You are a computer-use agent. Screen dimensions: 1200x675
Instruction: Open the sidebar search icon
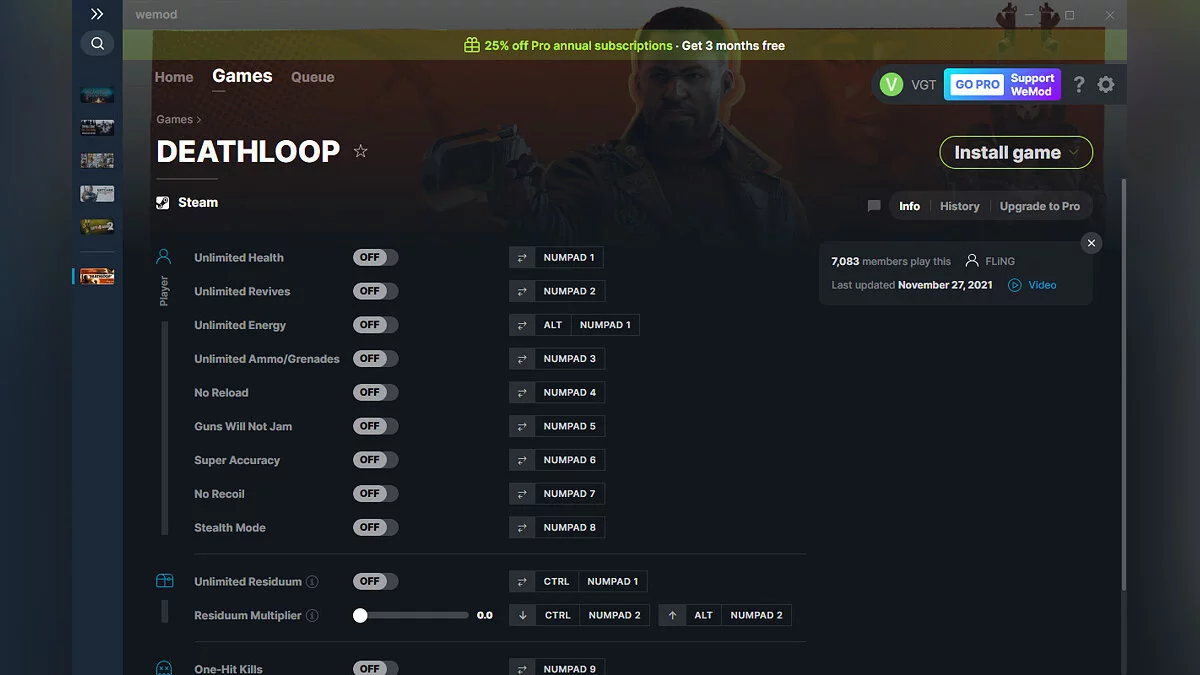coord(97,43)
